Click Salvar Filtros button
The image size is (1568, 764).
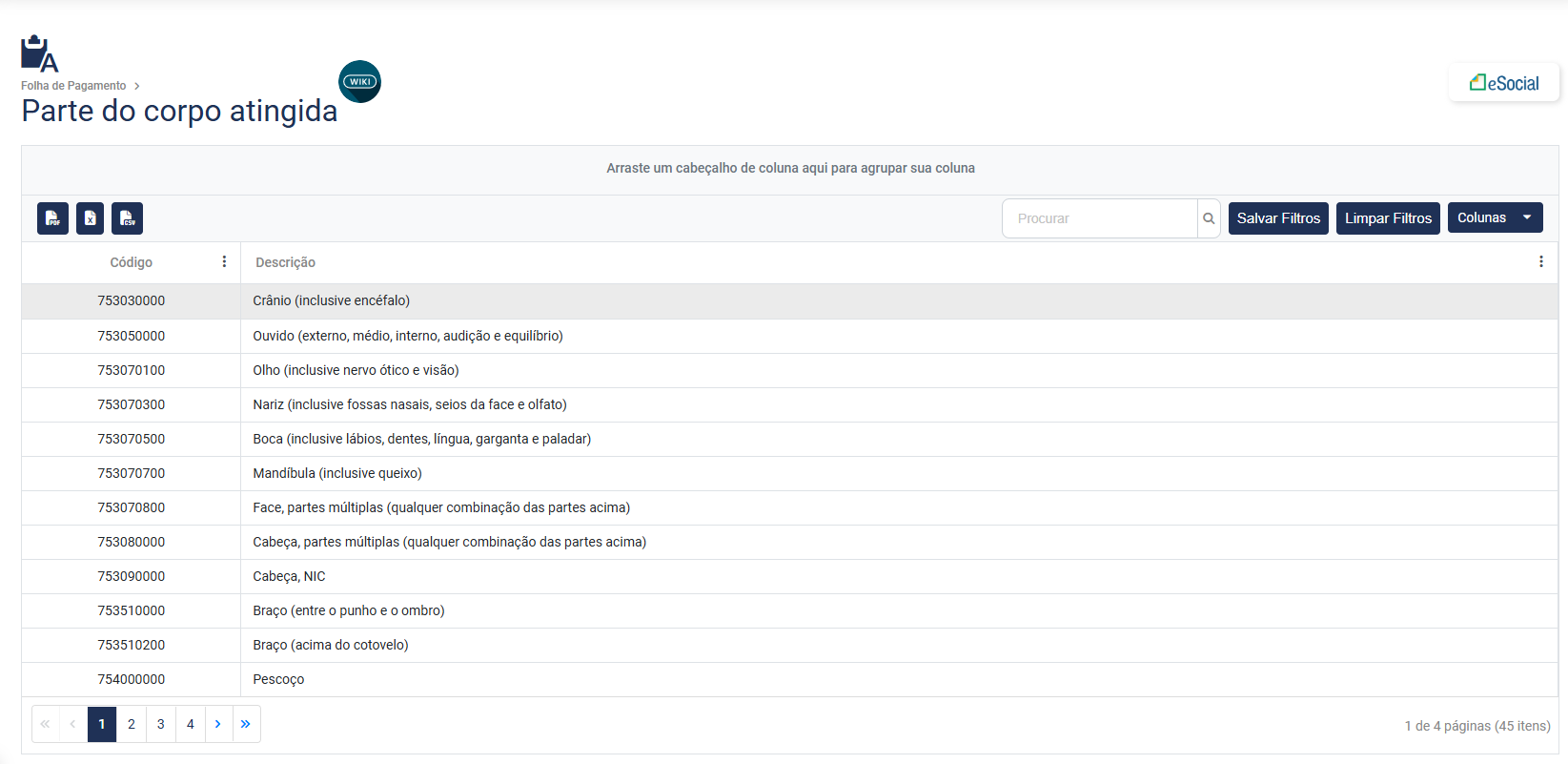(1278, 218)
